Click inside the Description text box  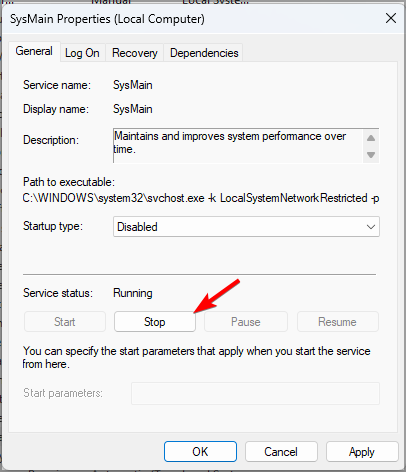click(x=238, y=145)
